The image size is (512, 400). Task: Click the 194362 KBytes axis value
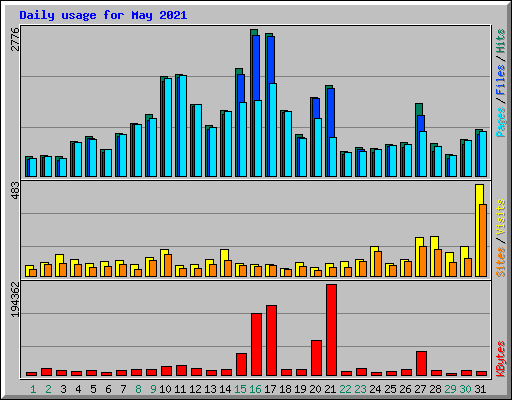[x=15, y=299]
